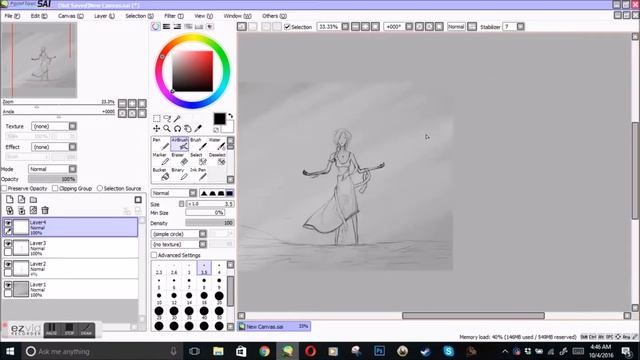The width and height of the screenshot is (640, 360).
Task: Select the Marker tool
Action: pyautogui.click(x=160, y=159)
